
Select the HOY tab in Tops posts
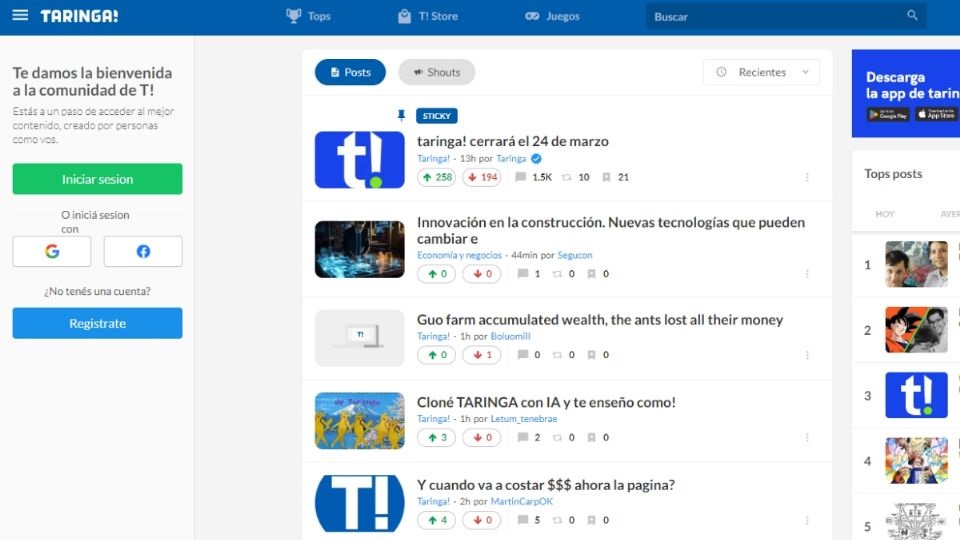[x=885, y=214]
